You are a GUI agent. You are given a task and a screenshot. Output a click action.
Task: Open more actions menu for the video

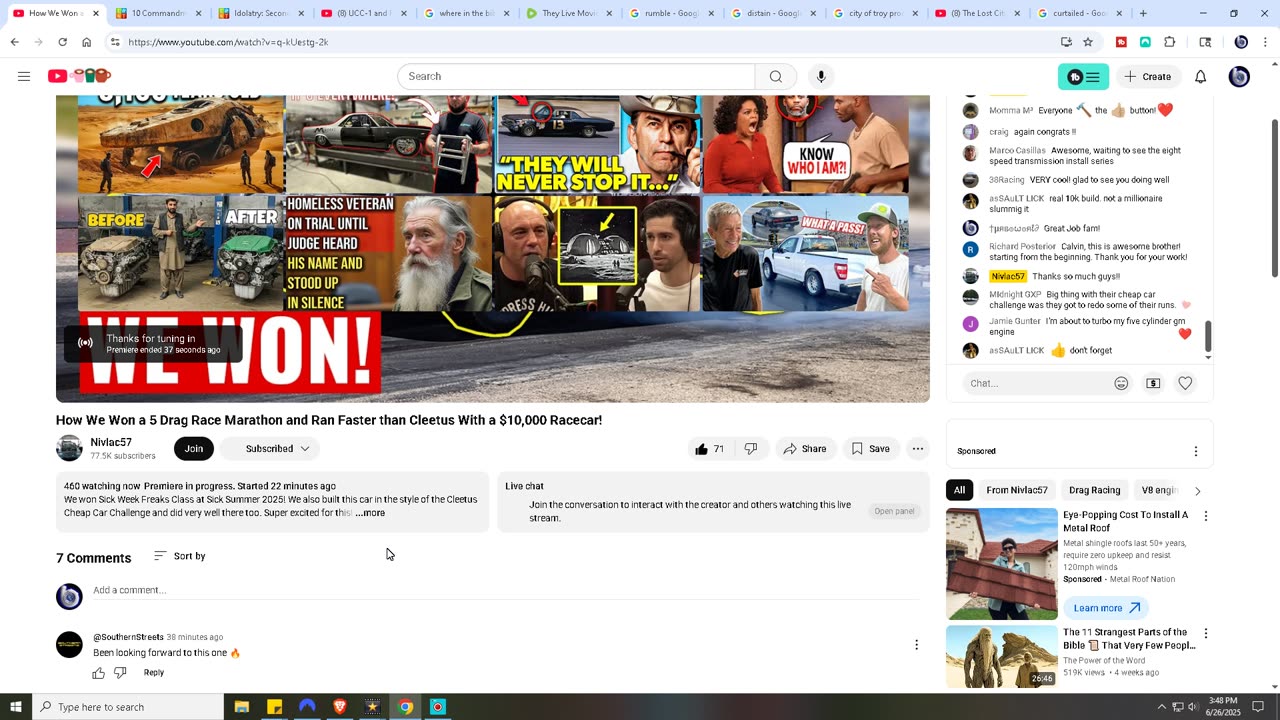pos(917,449)
